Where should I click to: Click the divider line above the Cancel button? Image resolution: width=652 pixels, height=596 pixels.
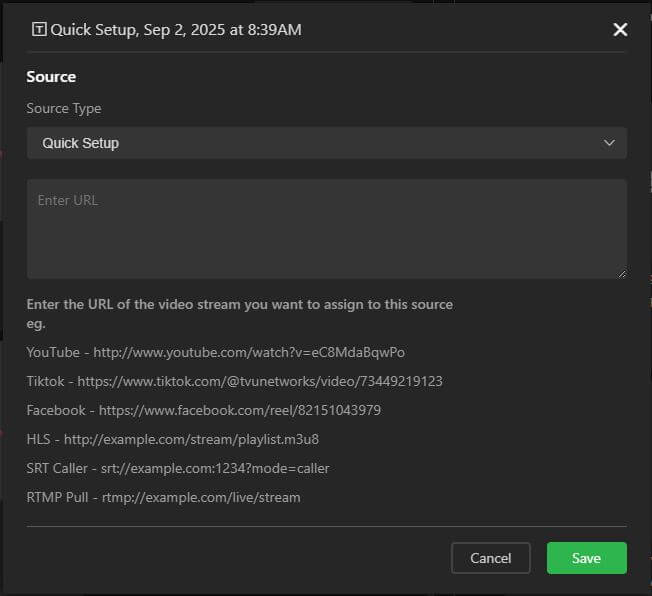pos(326,526)
